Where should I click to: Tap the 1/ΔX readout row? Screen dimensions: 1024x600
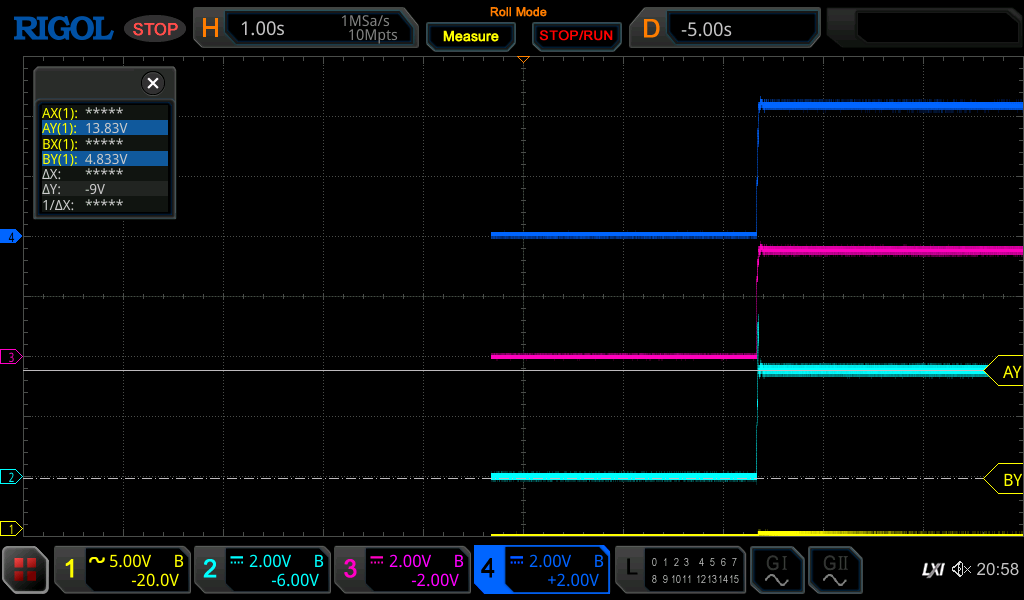point(104,204)
